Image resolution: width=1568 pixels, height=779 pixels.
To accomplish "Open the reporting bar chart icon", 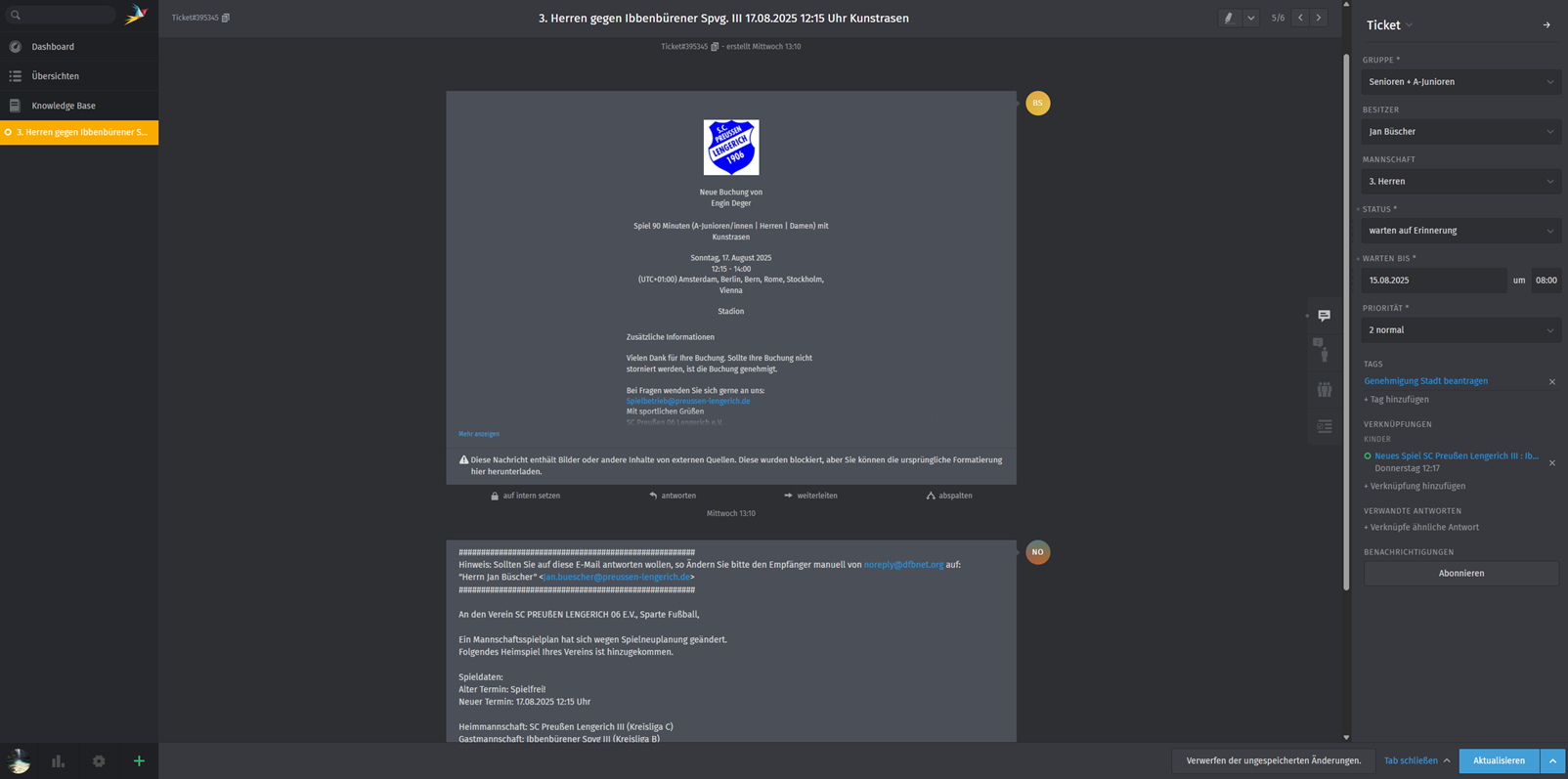I will (59, 760).
